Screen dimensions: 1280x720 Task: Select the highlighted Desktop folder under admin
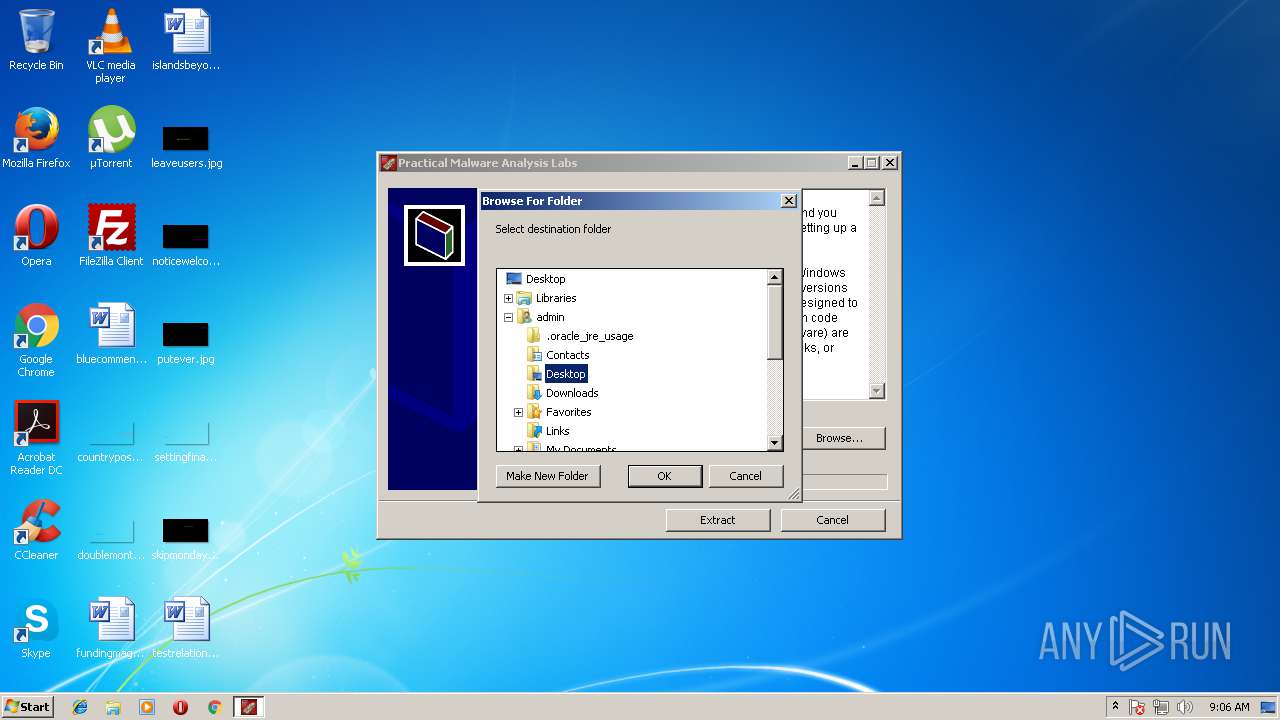click(565, 374)
